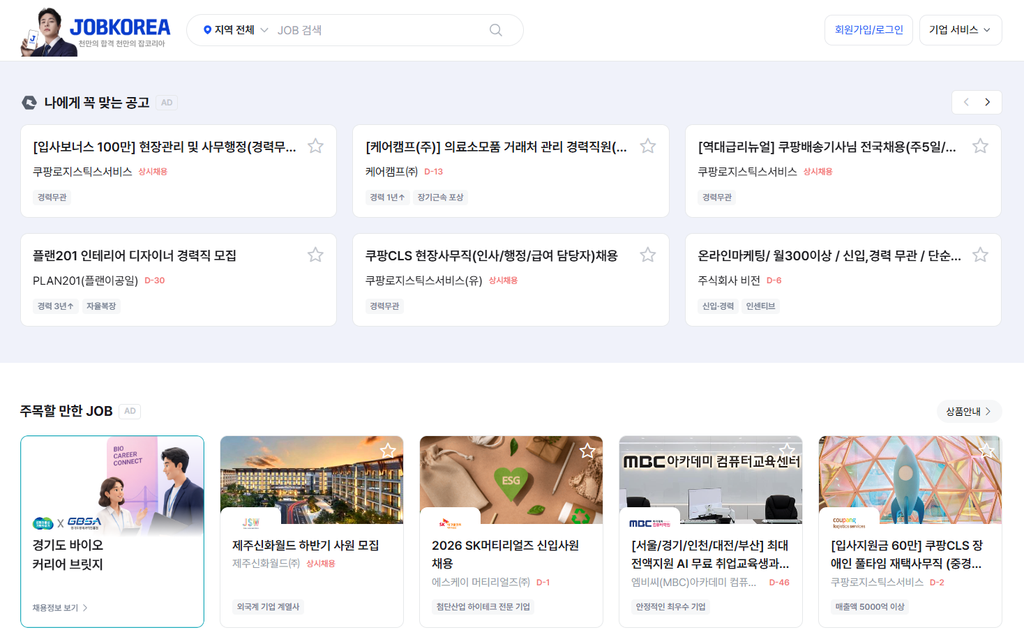Open '[역대급리뉴얼] 쿠팡배송기사님 전국채용' posting
Image resolution: width=1024 pixels, height=635 pixels.
[x=827, y=147]
